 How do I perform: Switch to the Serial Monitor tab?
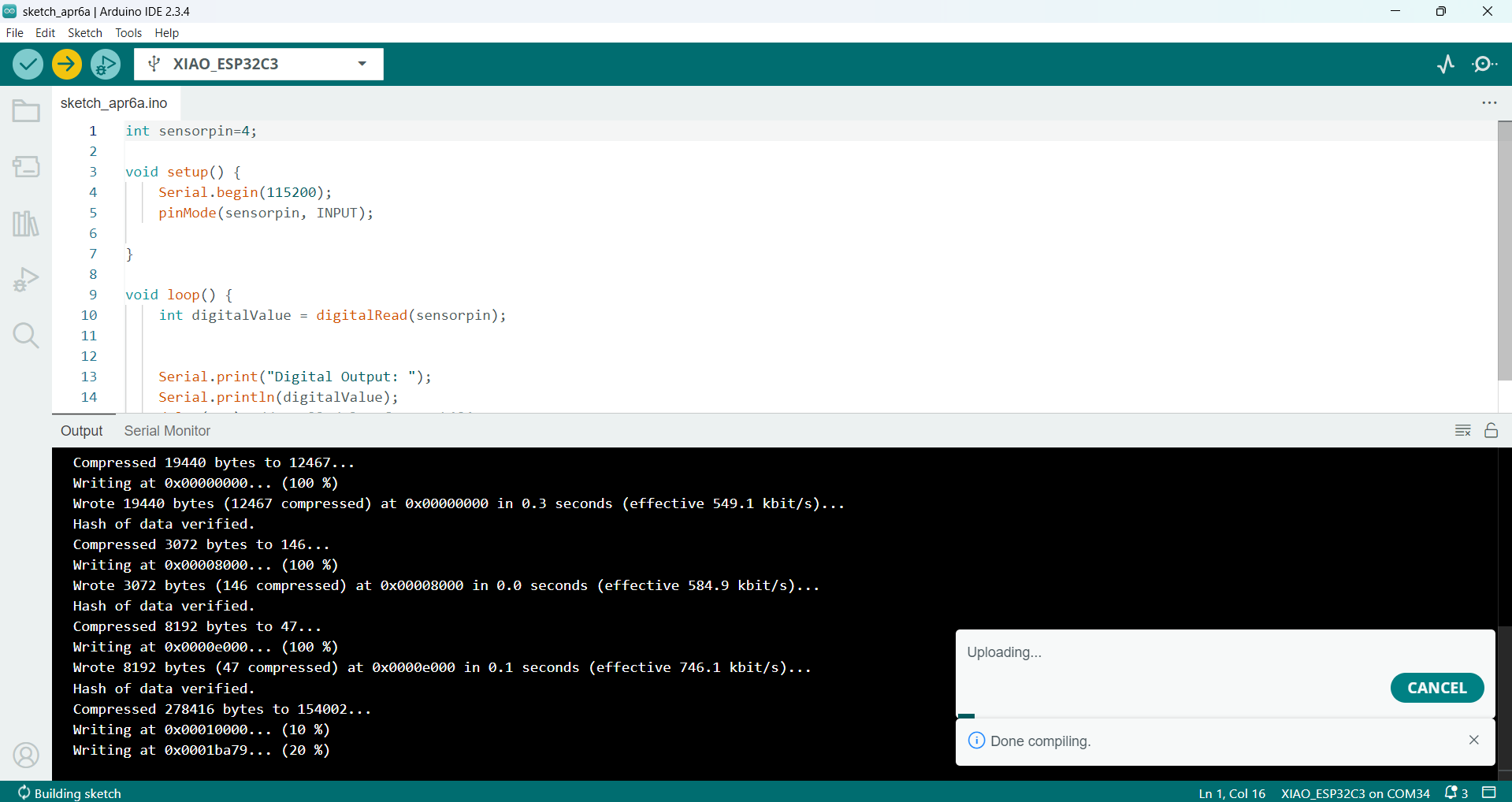[x=167, y=431]
